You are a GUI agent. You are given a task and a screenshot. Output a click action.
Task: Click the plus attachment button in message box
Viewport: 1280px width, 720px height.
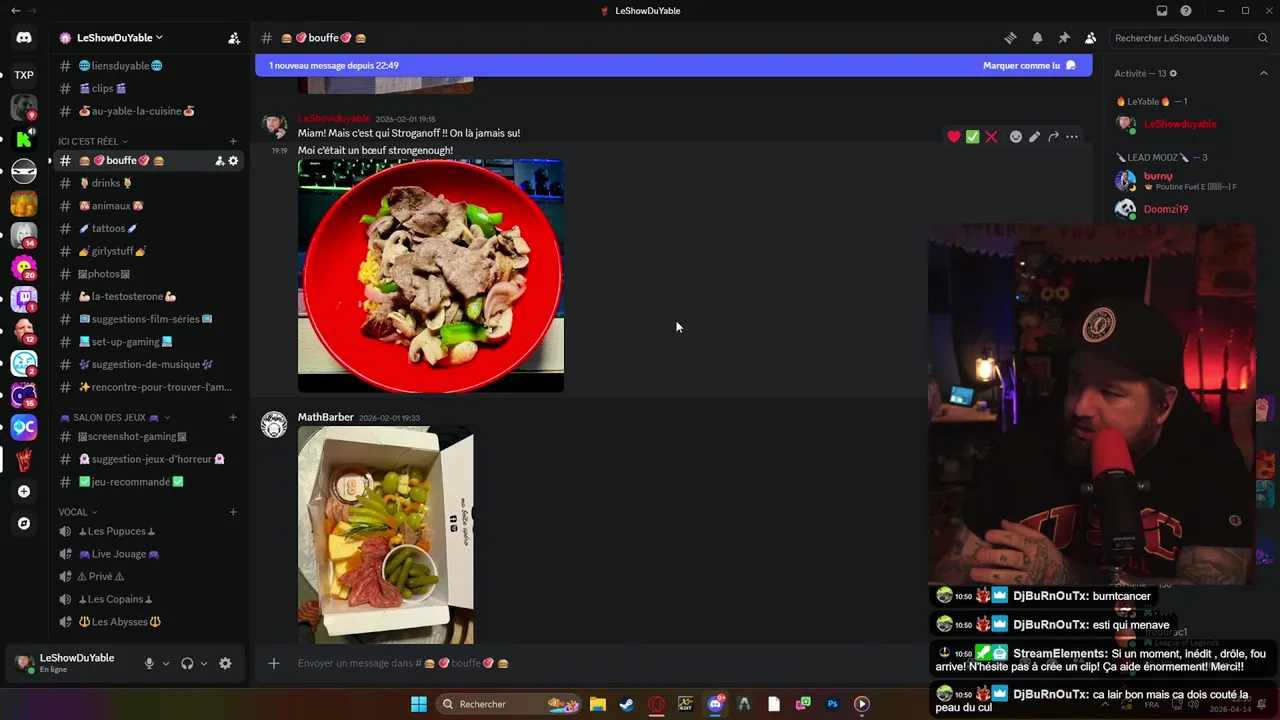pos(273,663)
